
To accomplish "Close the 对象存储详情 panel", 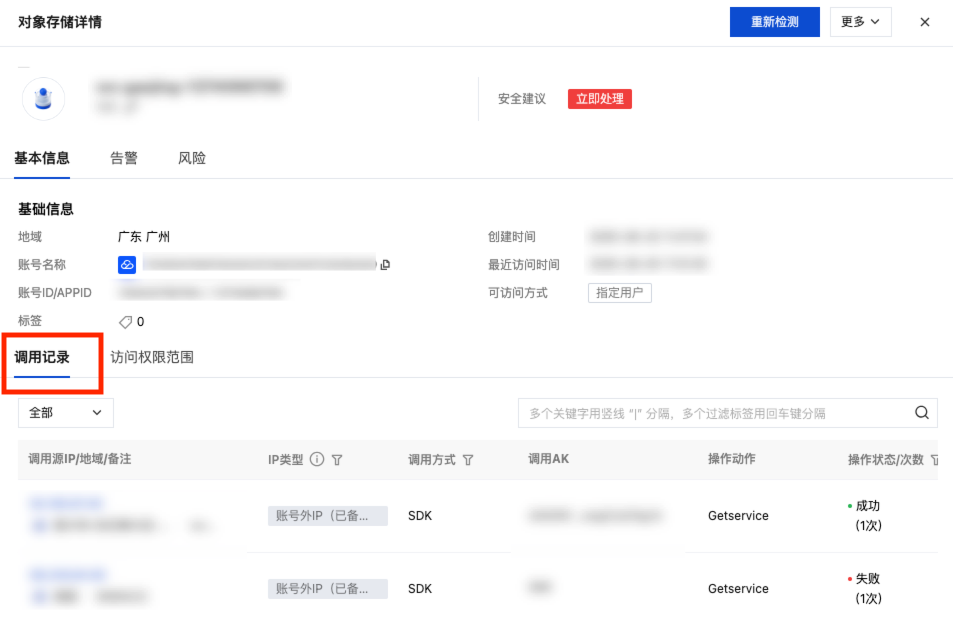I will coord(925,22).
